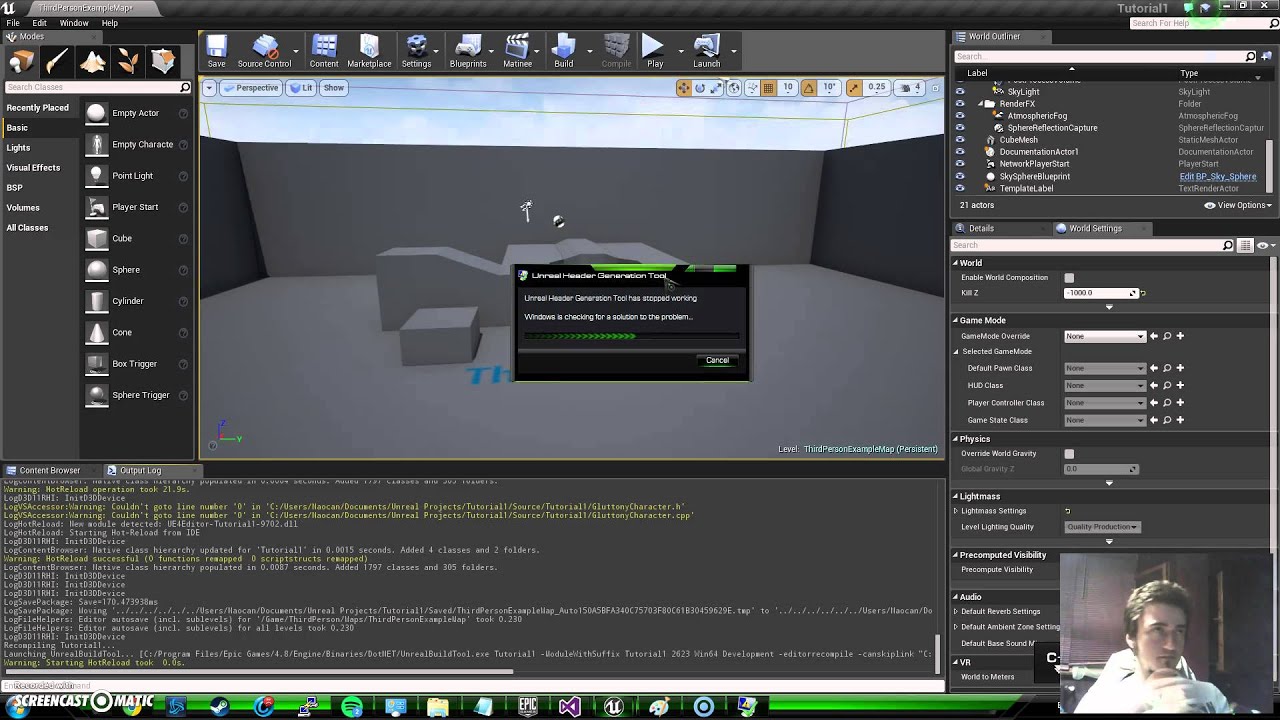Open the Settings toolbar icon

click(416, 51)
